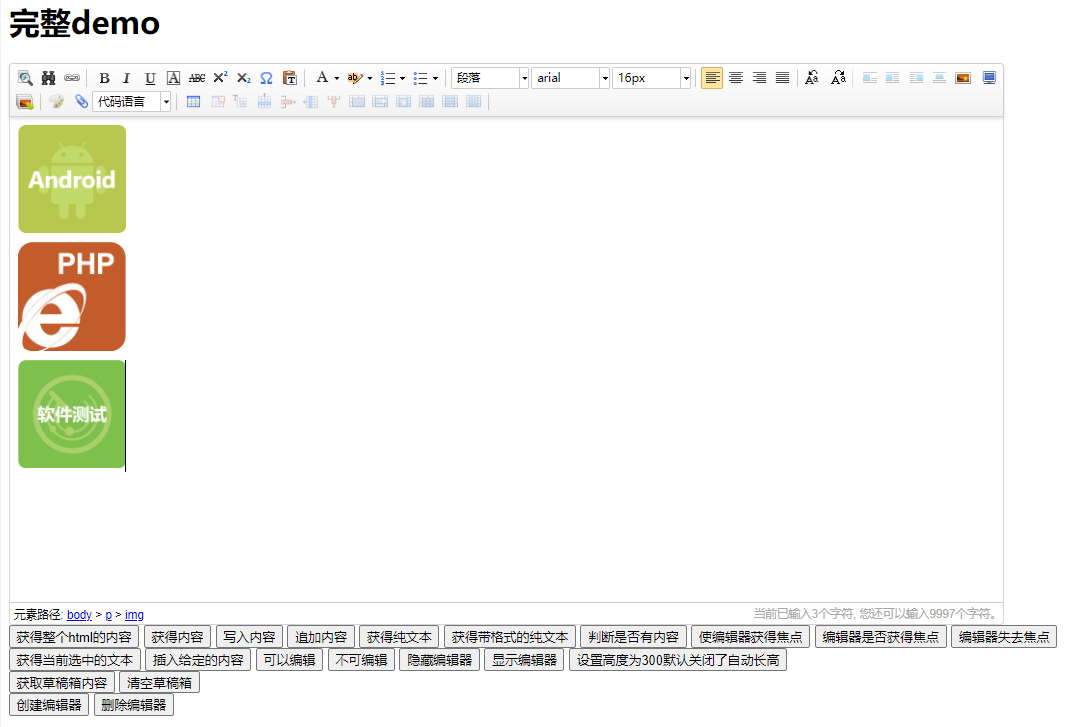This screenshot has height=727, width=1074.
Task: Open search and replace binoculars tool
Action: [x=48, y=78]
